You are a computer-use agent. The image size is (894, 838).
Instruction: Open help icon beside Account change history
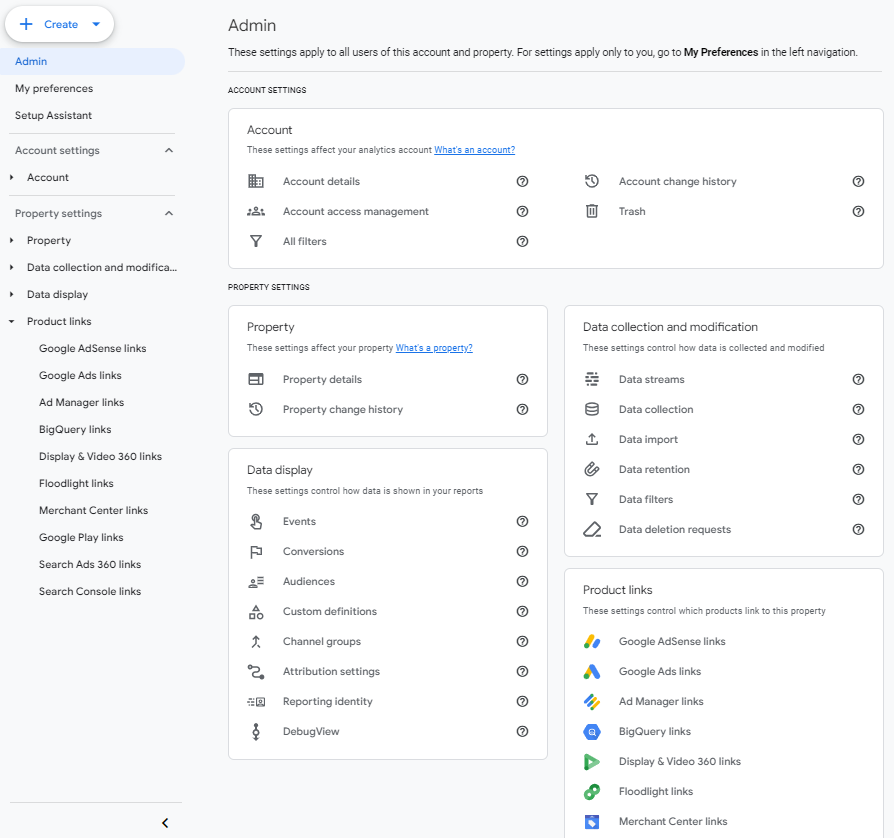pos(858,181)
